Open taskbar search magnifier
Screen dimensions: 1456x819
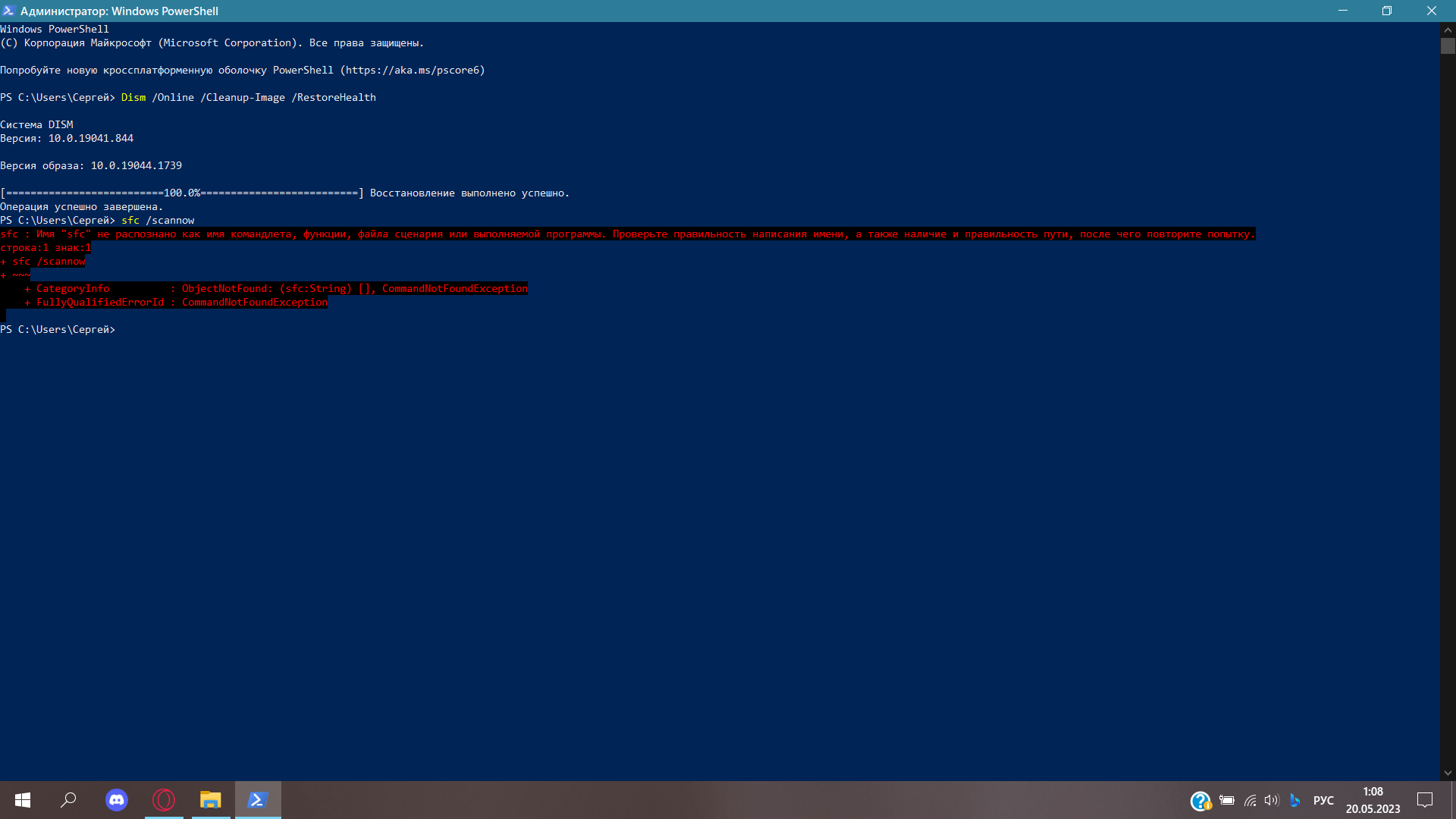click(69, 800)
